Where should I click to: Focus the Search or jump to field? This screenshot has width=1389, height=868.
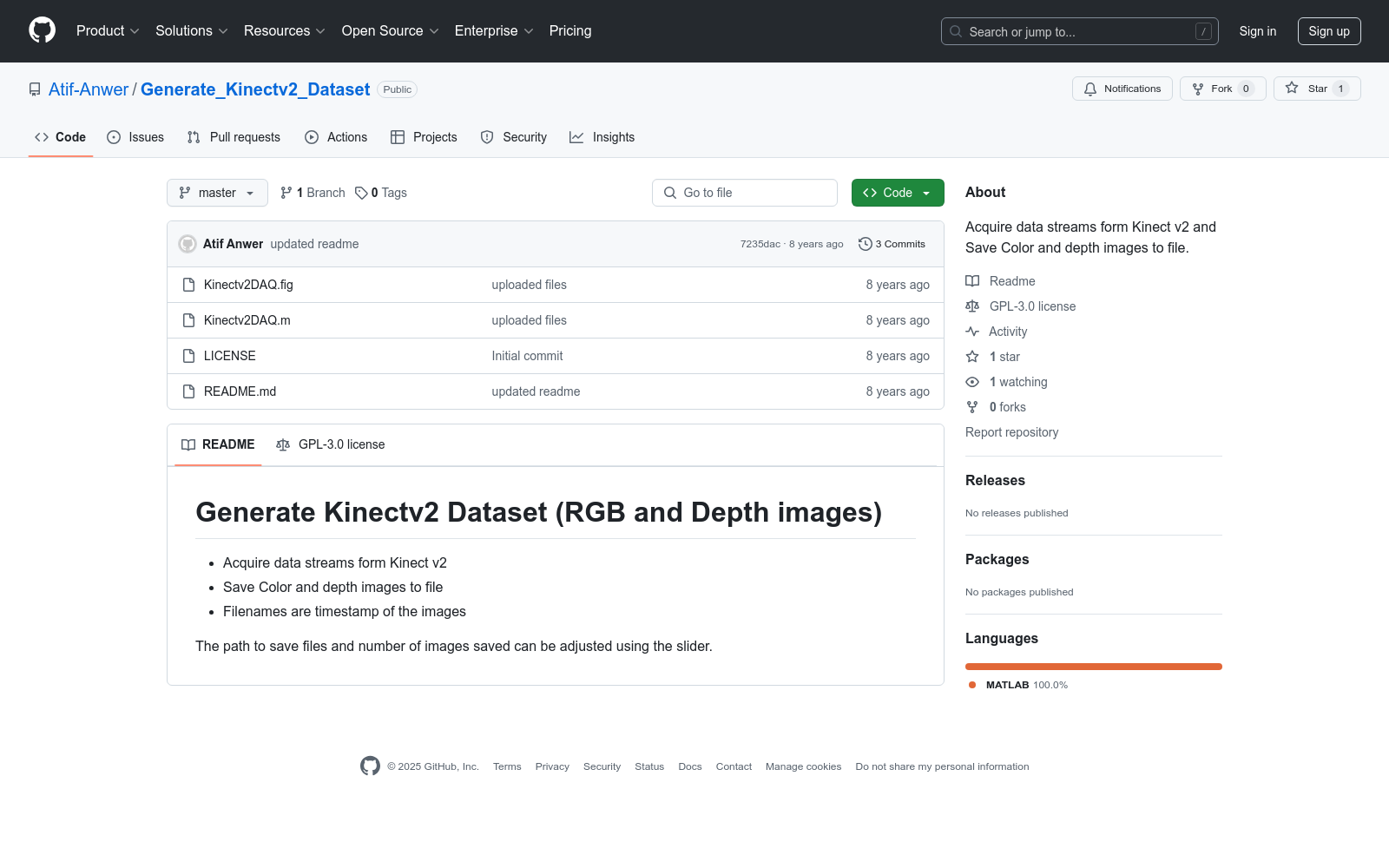pyautogui.click(x=1080, y=31)
